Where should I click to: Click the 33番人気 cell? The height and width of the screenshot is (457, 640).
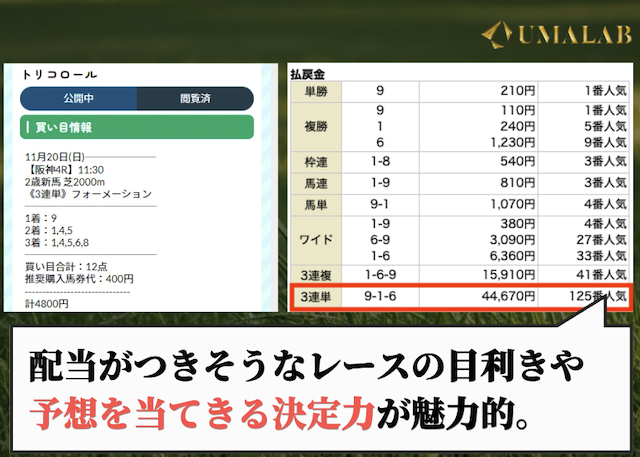(x=602, y=256)
